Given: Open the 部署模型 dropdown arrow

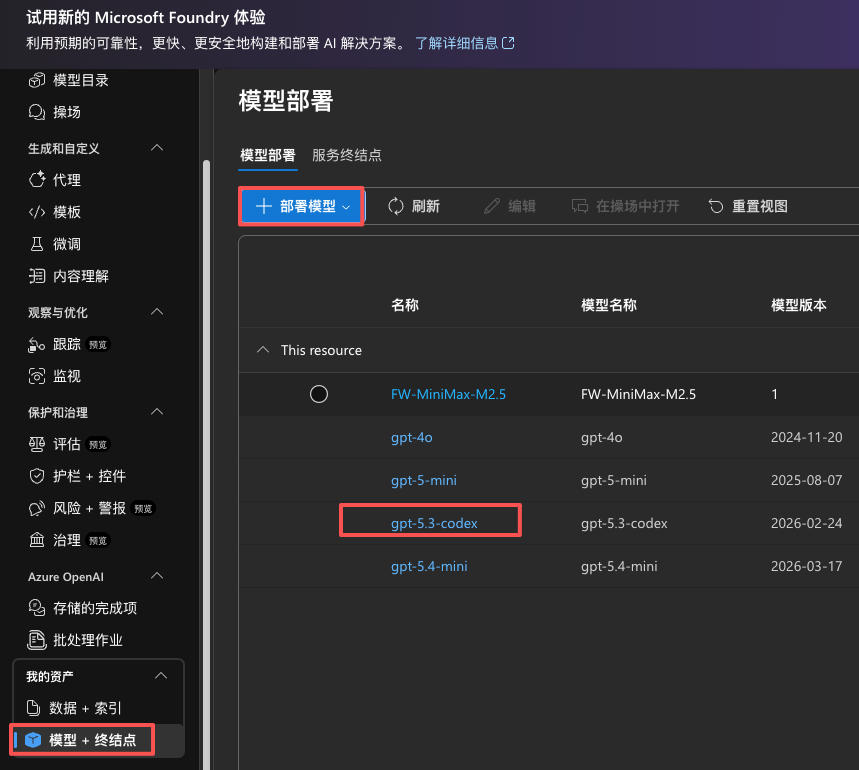Looking at the screenshot, I should tap(346, 207).
